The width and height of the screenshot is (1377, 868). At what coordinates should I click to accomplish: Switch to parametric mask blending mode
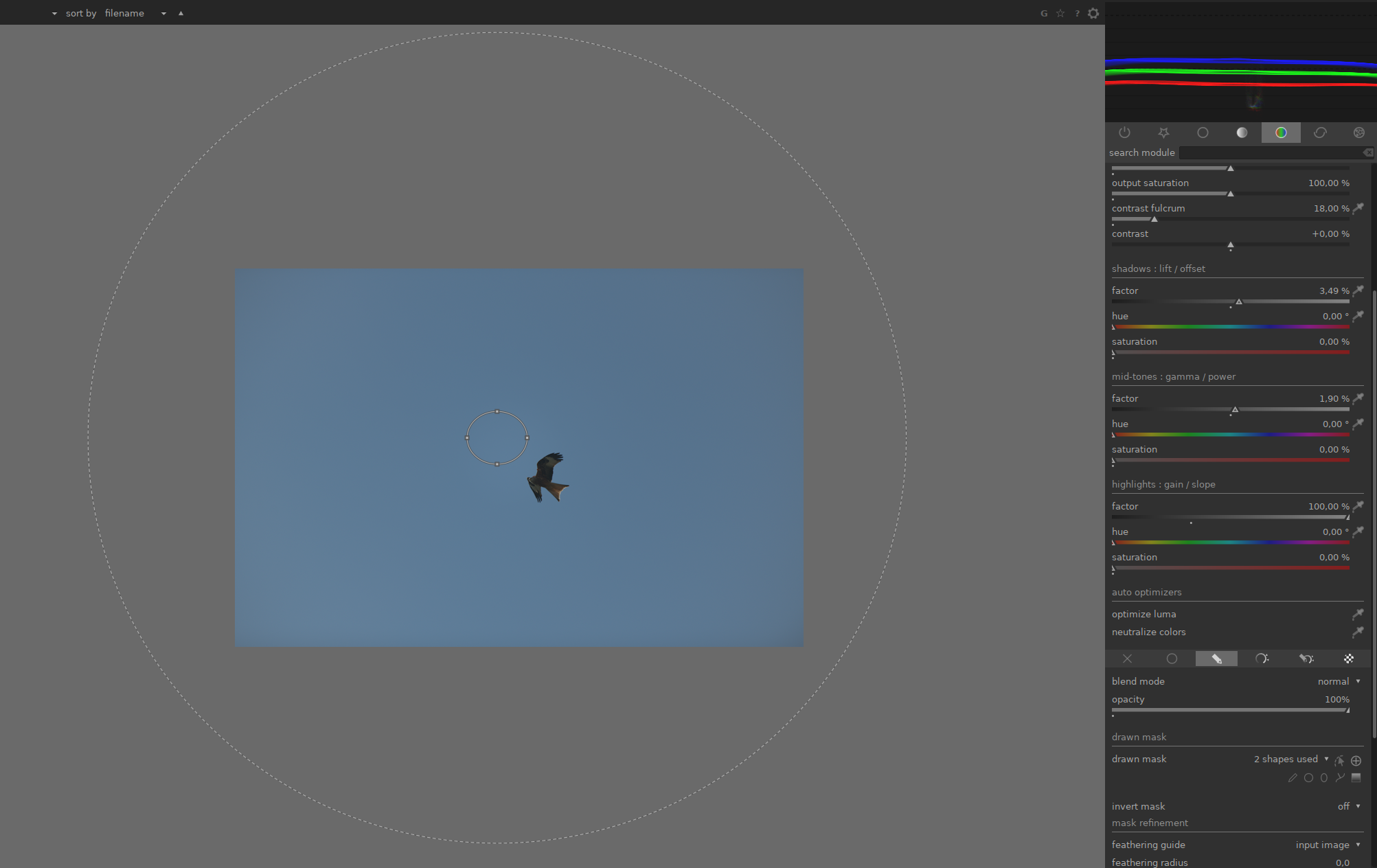[1262, 659]
